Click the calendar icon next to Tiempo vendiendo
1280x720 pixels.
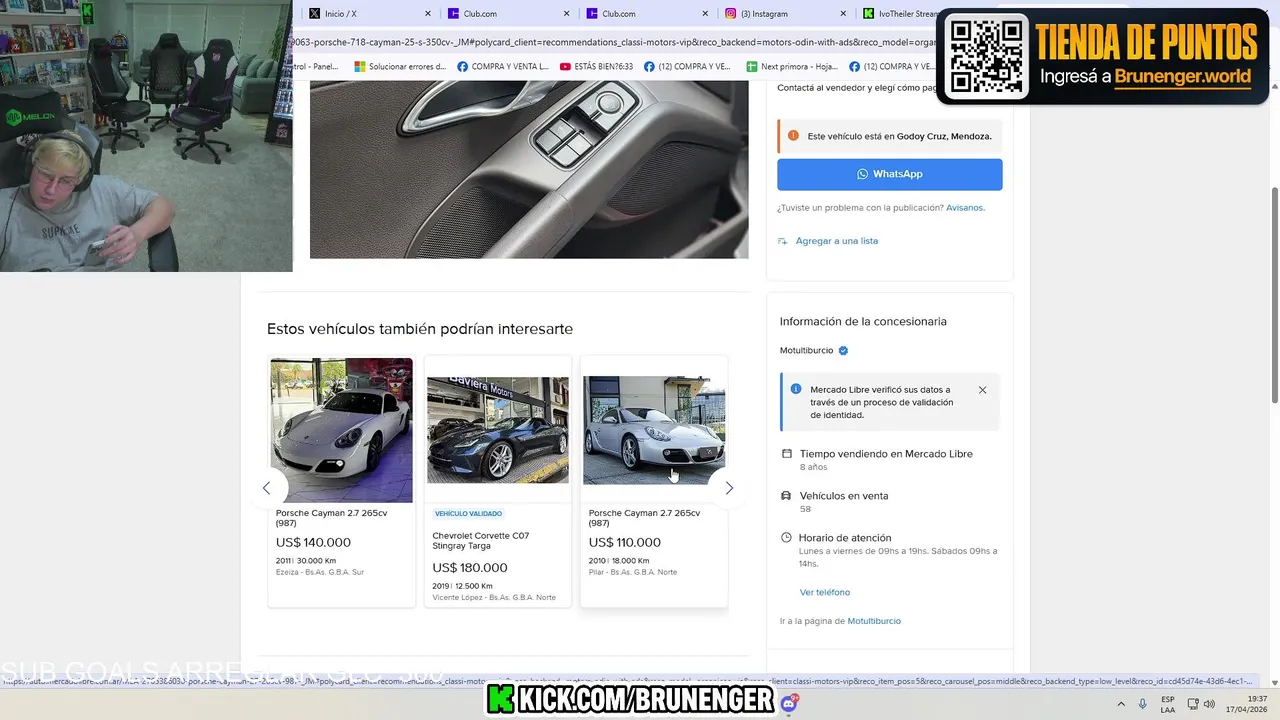(x=787, y=454)
